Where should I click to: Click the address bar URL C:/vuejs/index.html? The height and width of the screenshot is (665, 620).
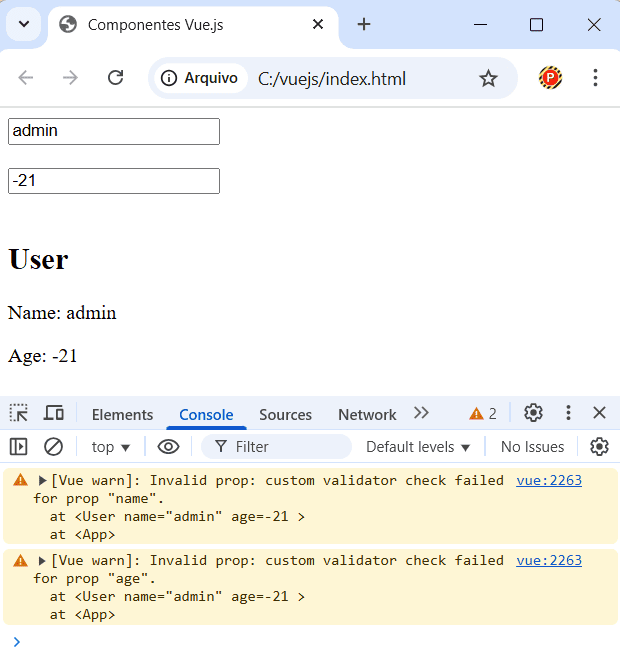[x=332, y=79]
